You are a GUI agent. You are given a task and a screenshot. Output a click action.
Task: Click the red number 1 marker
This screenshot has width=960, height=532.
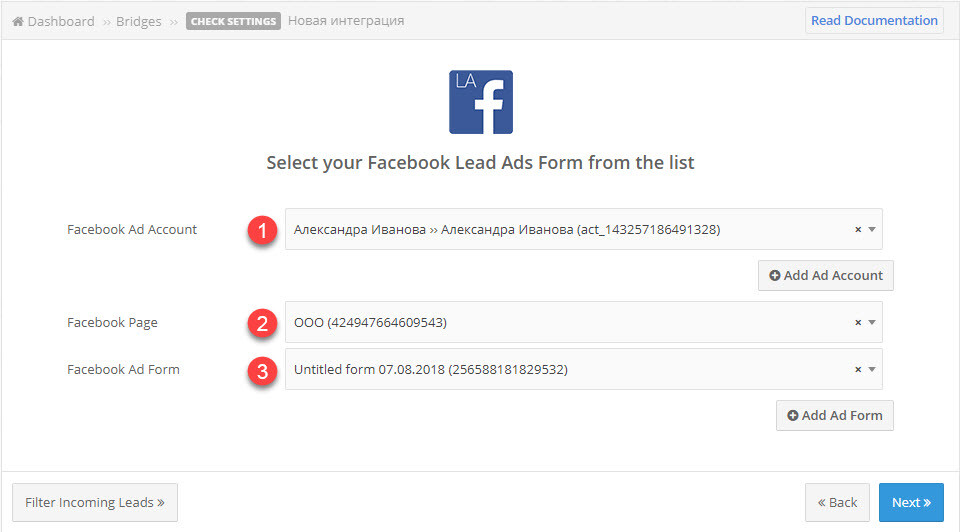[263, 230]
